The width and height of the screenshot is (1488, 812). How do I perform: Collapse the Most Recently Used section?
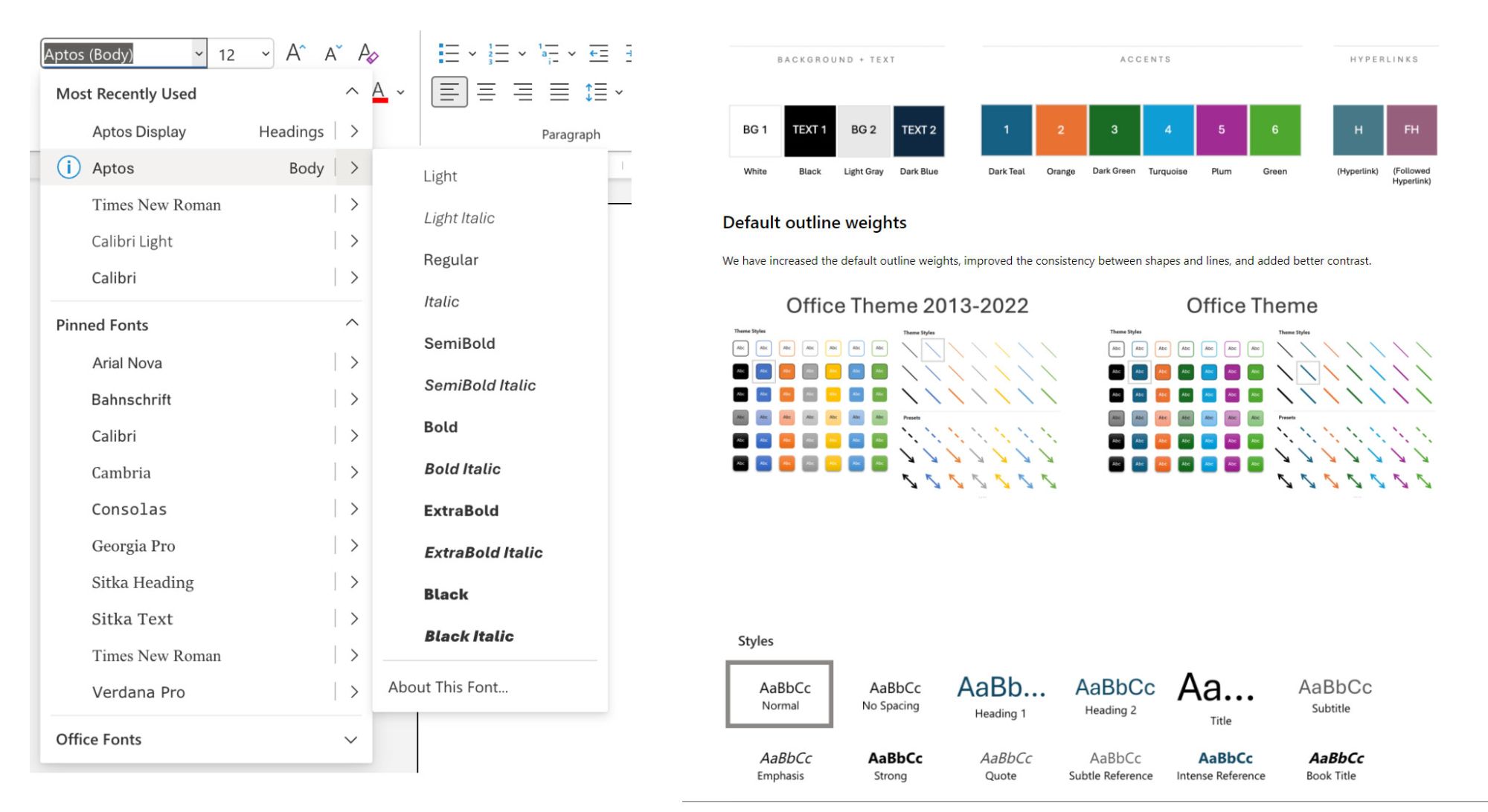point(352,91)
